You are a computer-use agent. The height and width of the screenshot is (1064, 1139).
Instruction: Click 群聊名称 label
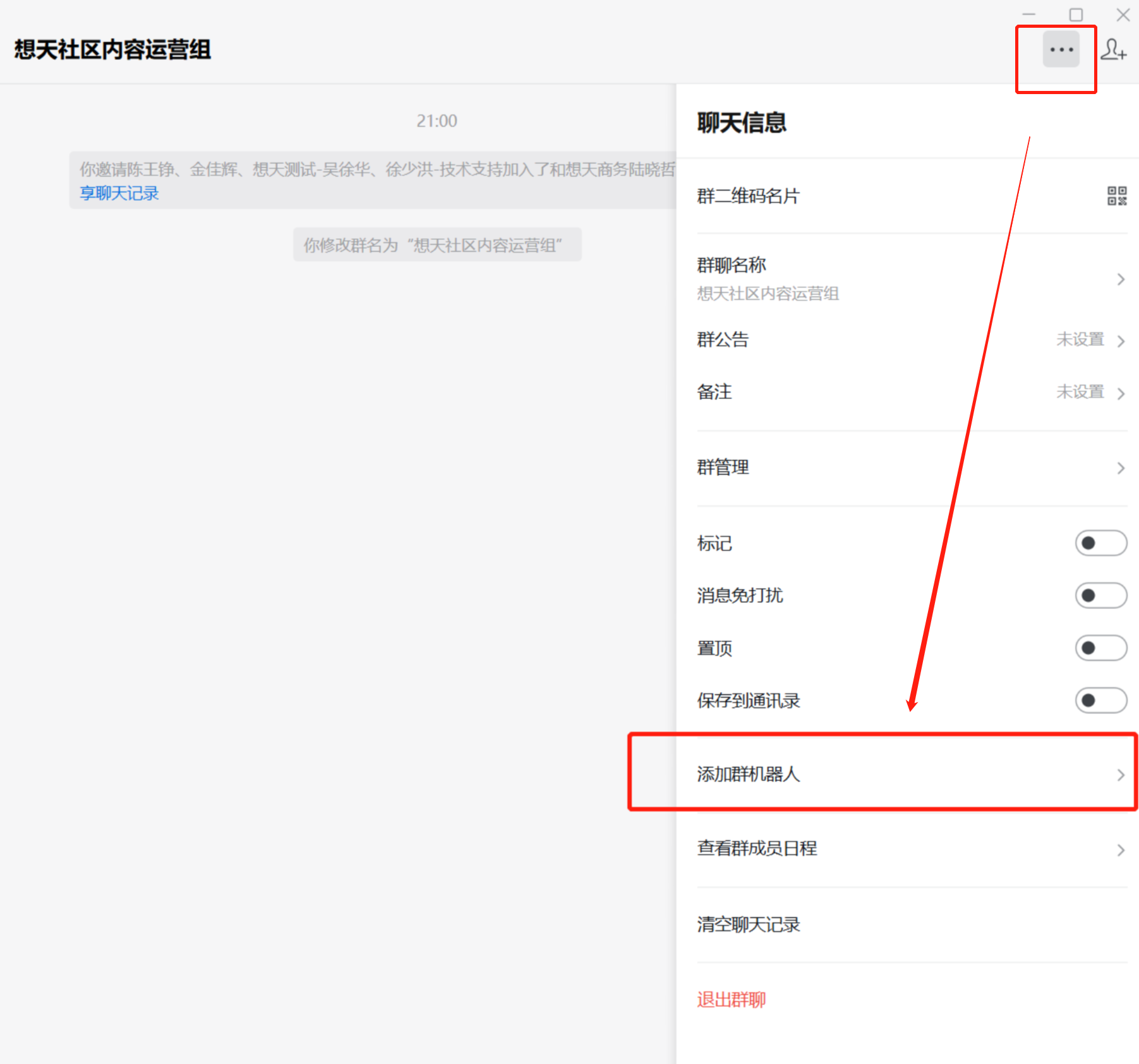732,265
